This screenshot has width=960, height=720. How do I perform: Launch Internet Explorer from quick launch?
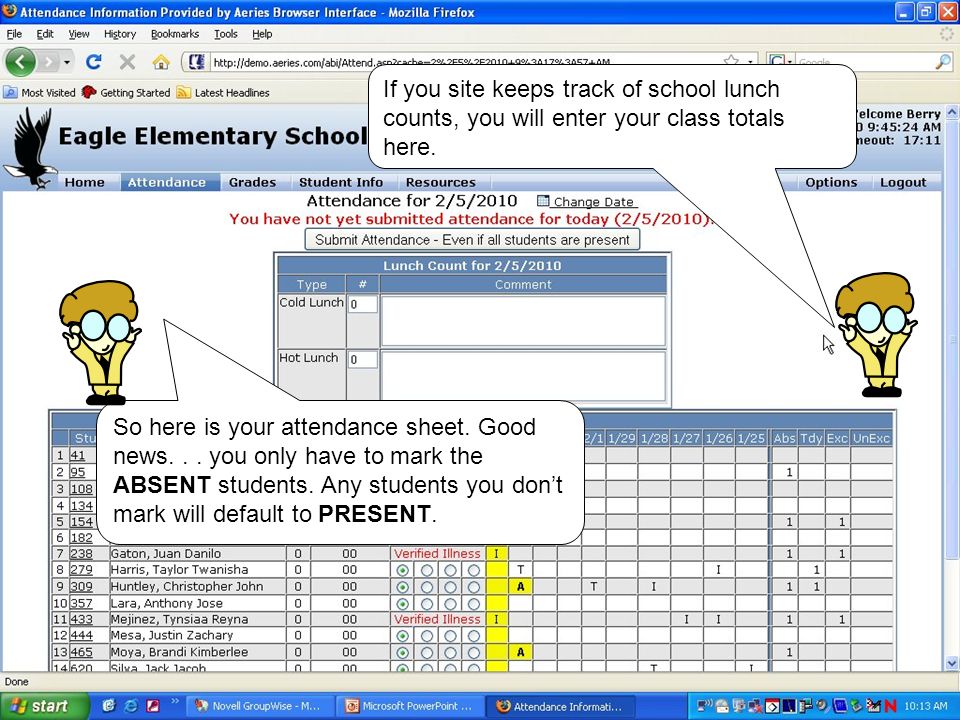point(131,706)
